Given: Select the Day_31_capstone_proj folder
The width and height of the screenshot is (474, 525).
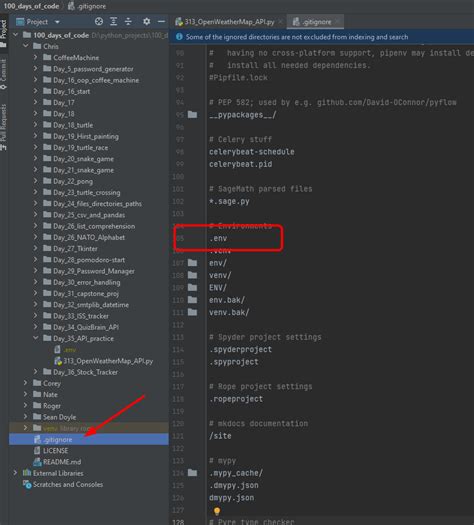Looking at the screenshot, I should point(81,294).
